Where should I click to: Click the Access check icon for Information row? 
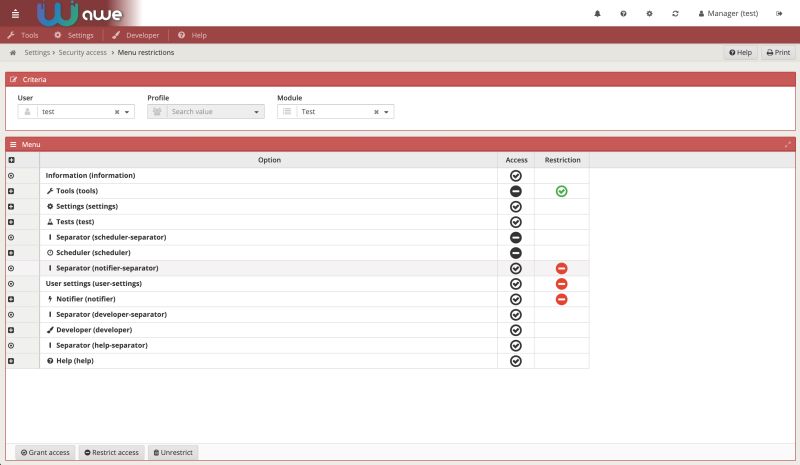pyautogui.click(x=516, y=176)
